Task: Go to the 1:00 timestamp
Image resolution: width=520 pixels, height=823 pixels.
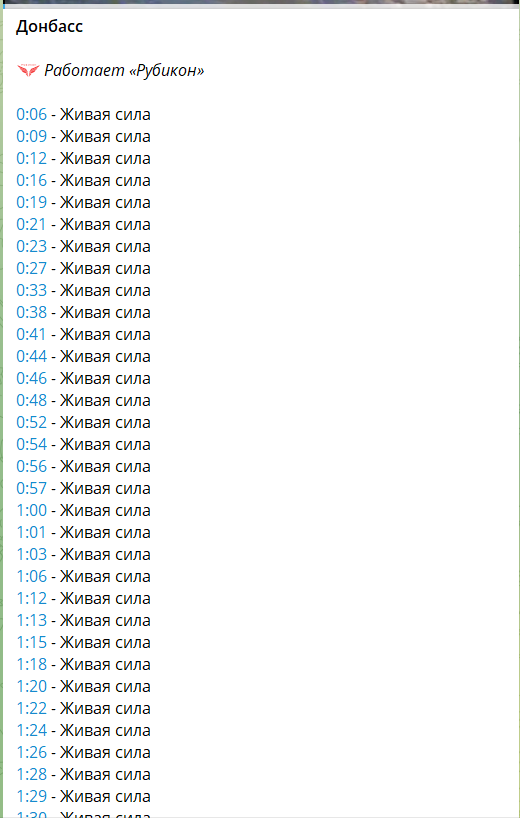Action: (x=31, y=511)
